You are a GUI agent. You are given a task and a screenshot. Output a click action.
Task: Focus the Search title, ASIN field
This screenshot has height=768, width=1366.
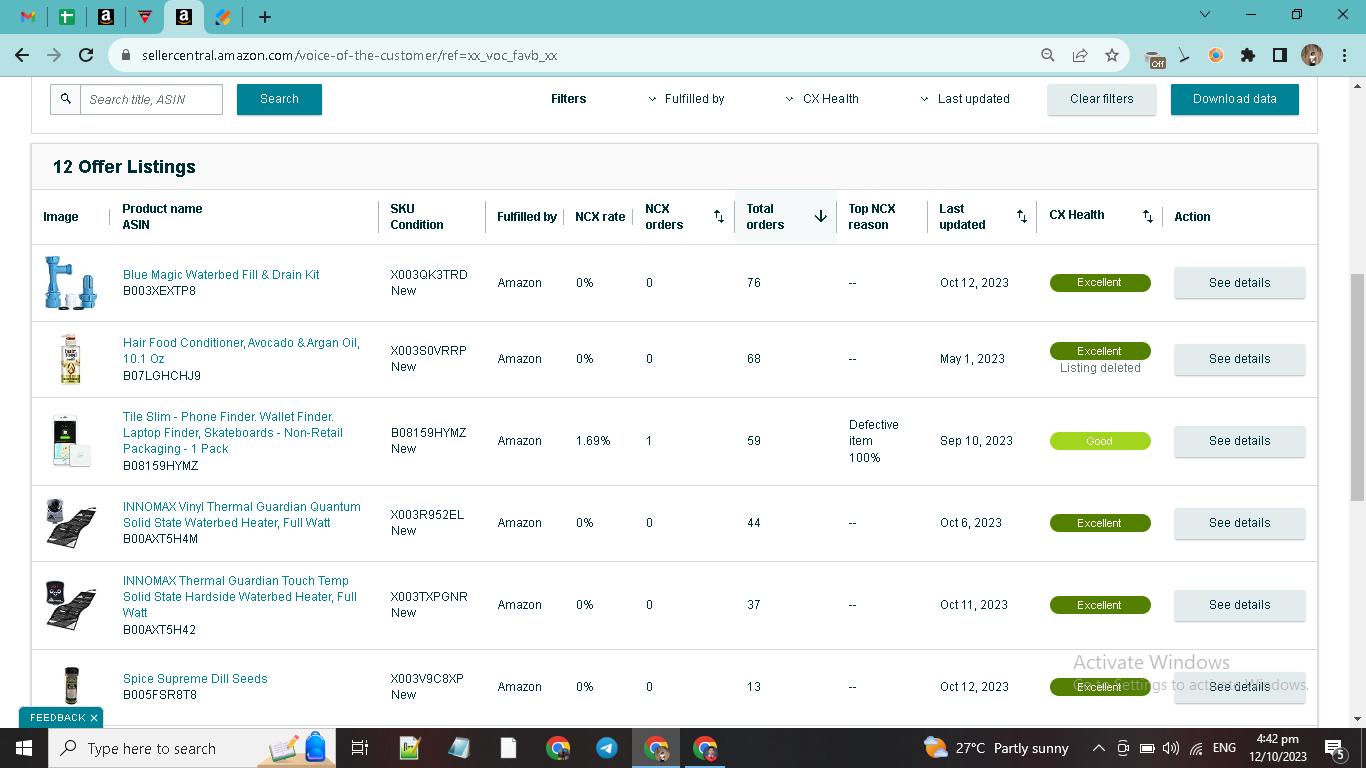[x=151, y=99]
